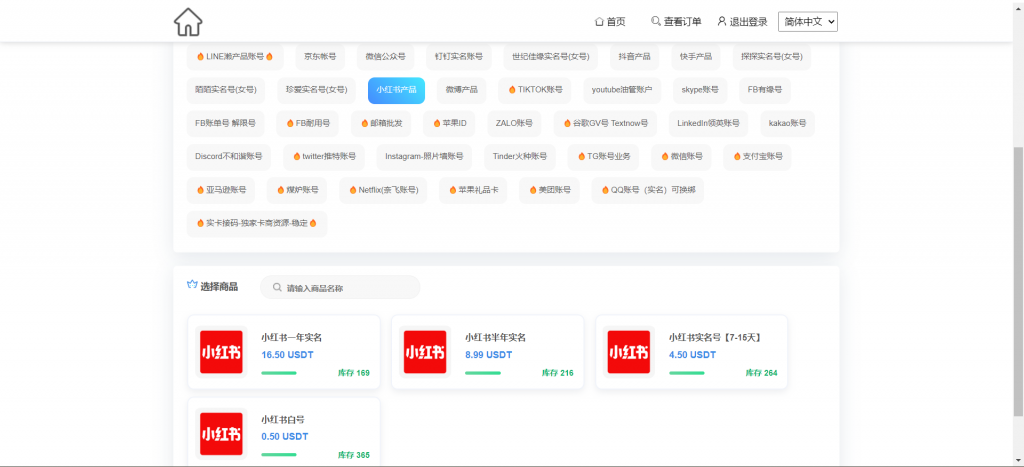Viewport: 1024px width, 467px height.
Task: Click the magnifier icon in the product search box
Action: pos(277,287)
